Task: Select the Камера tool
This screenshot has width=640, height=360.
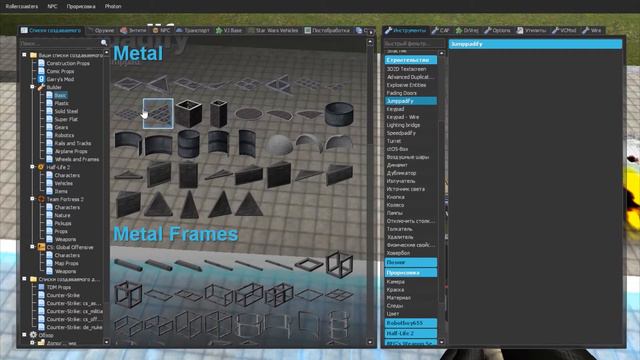Action: 395,282
